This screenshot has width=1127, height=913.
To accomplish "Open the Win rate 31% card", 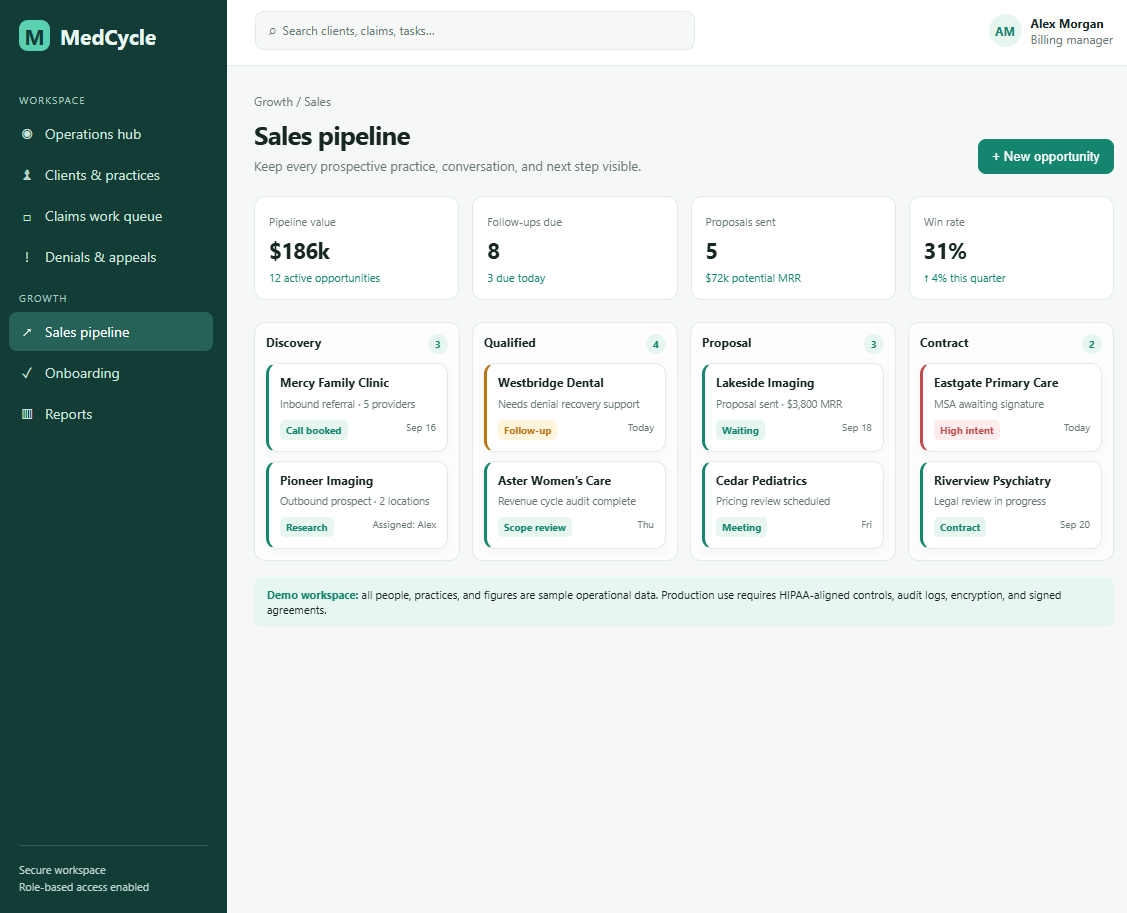I will tap(1011, 248).
